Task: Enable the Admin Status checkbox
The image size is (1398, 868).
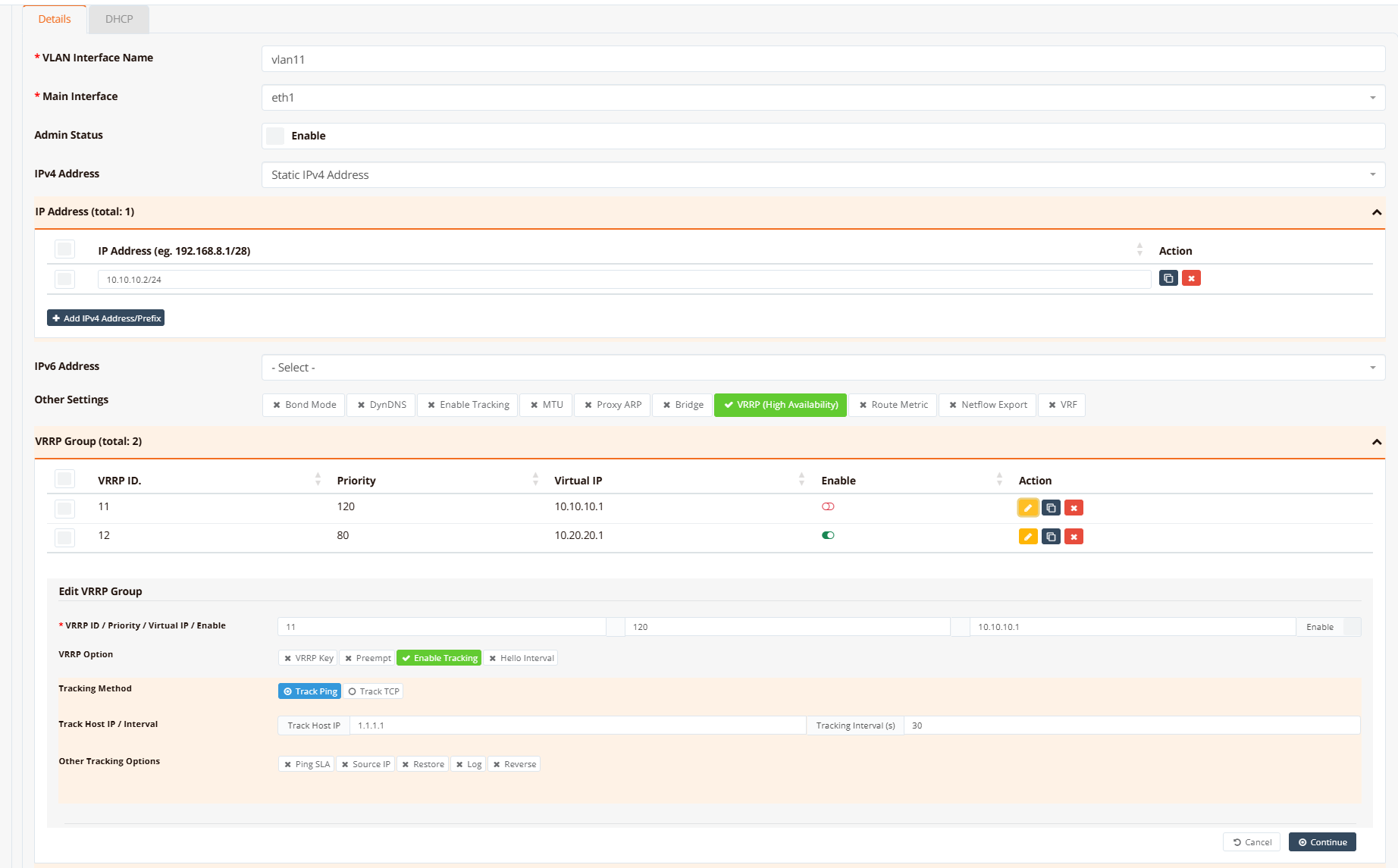Action: (x=275, y=136)
